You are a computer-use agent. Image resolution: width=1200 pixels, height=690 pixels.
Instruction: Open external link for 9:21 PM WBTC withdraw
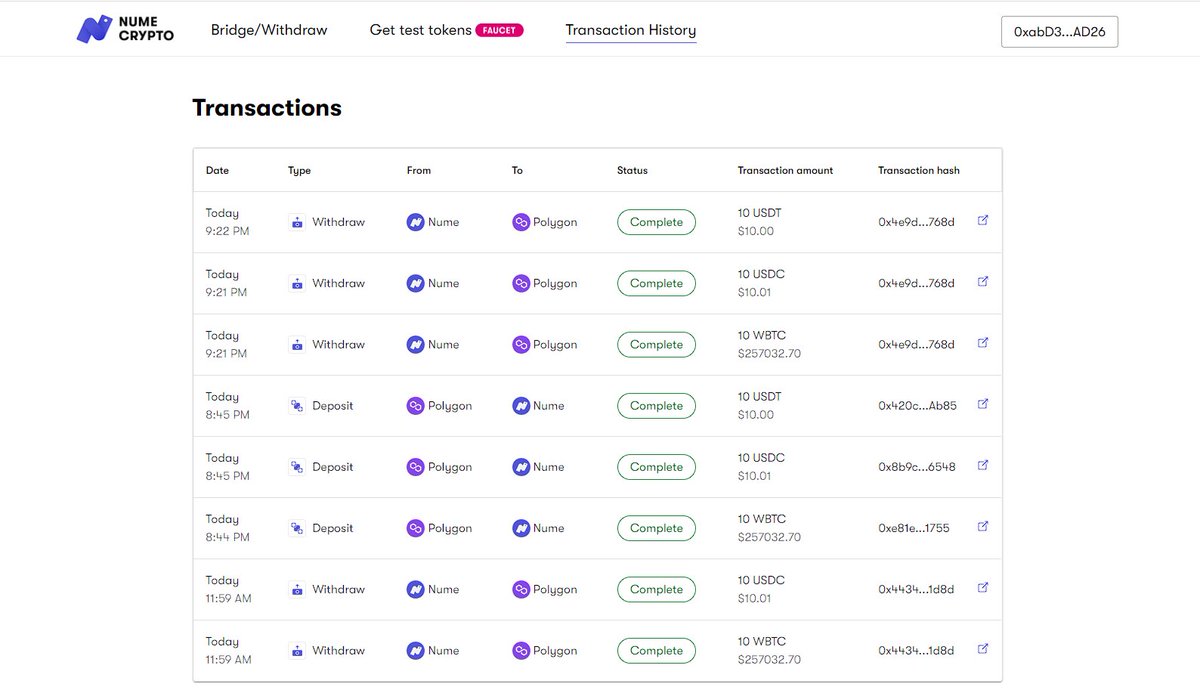(983, 343)
